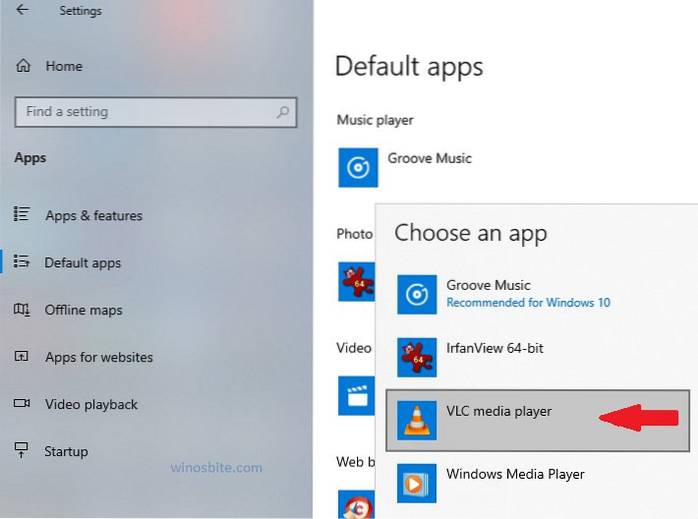Select Default apps in sidebar
The width and height of the screenshot is (698, 519).
[82, 263]
